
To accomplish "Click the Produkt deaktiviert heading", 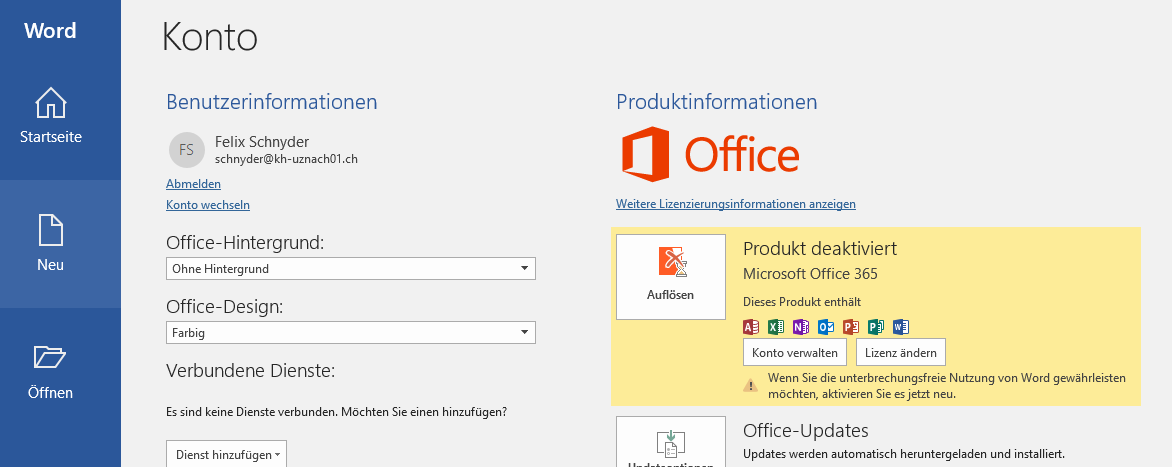I will click(820, 249).
